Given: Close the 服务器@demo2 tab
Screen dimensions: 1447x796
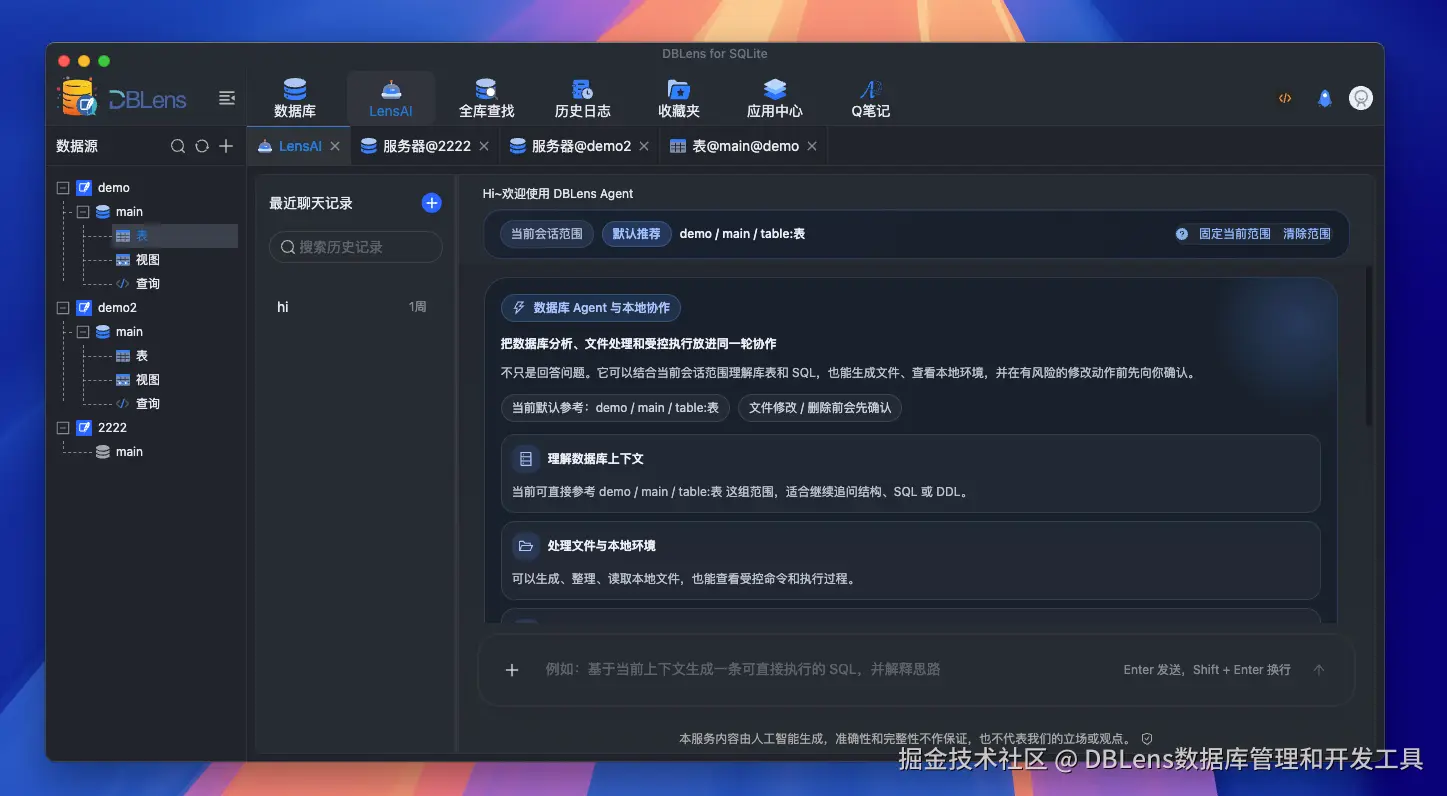Looking at the screenshot, I should click(x=644, y=146).
